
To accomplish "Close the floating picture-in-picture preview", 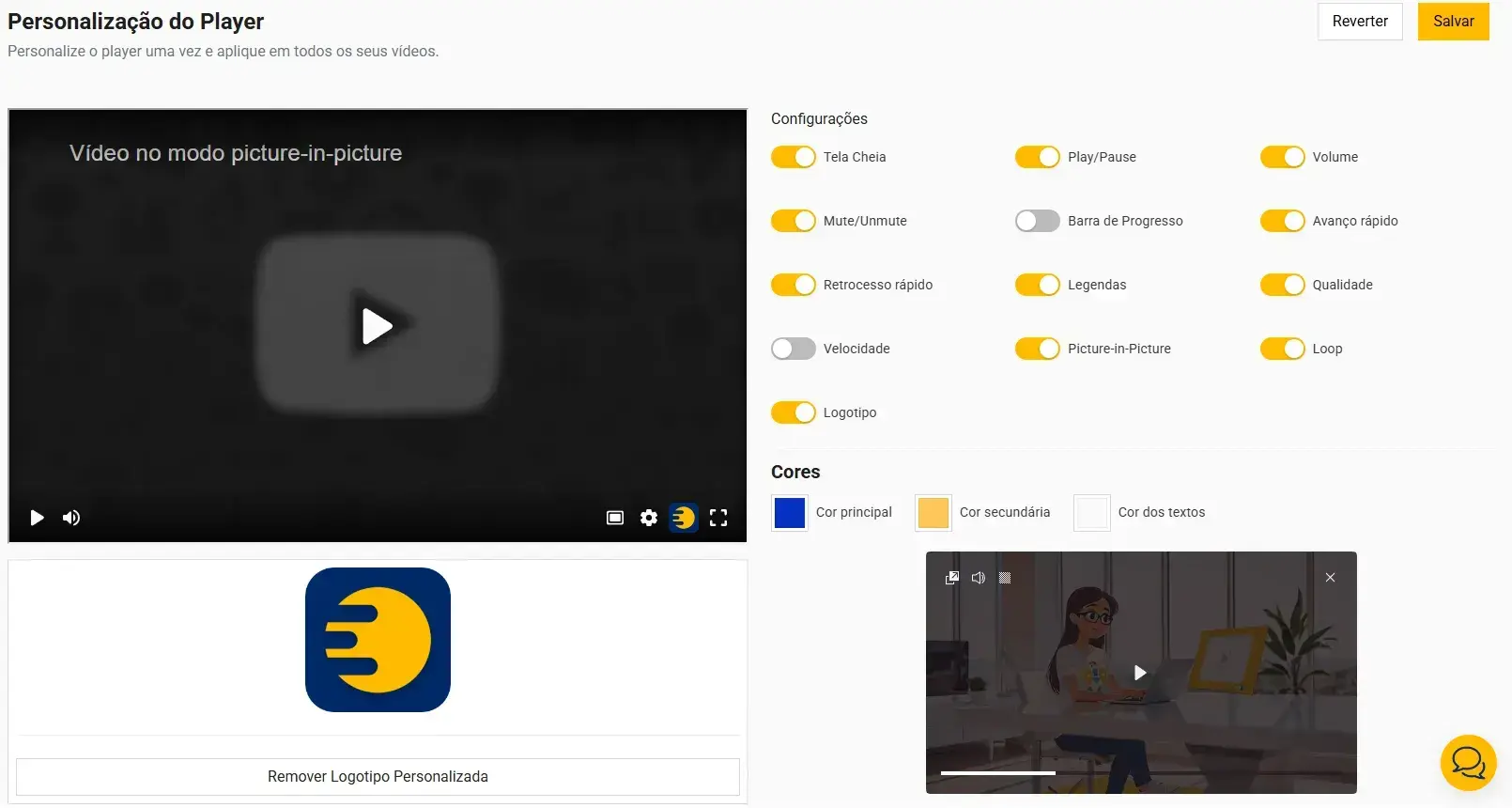I will pos(1330,578).
